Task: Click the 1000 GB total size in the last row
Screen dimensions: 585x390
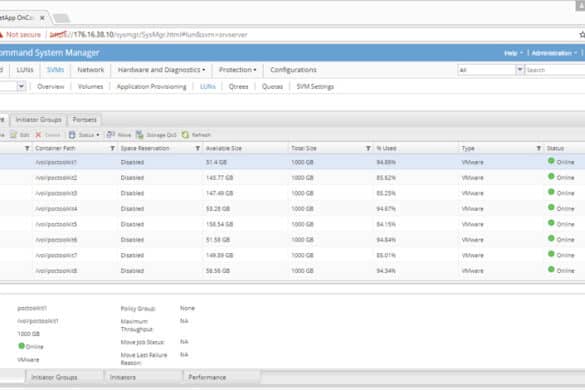Action: 302,271
